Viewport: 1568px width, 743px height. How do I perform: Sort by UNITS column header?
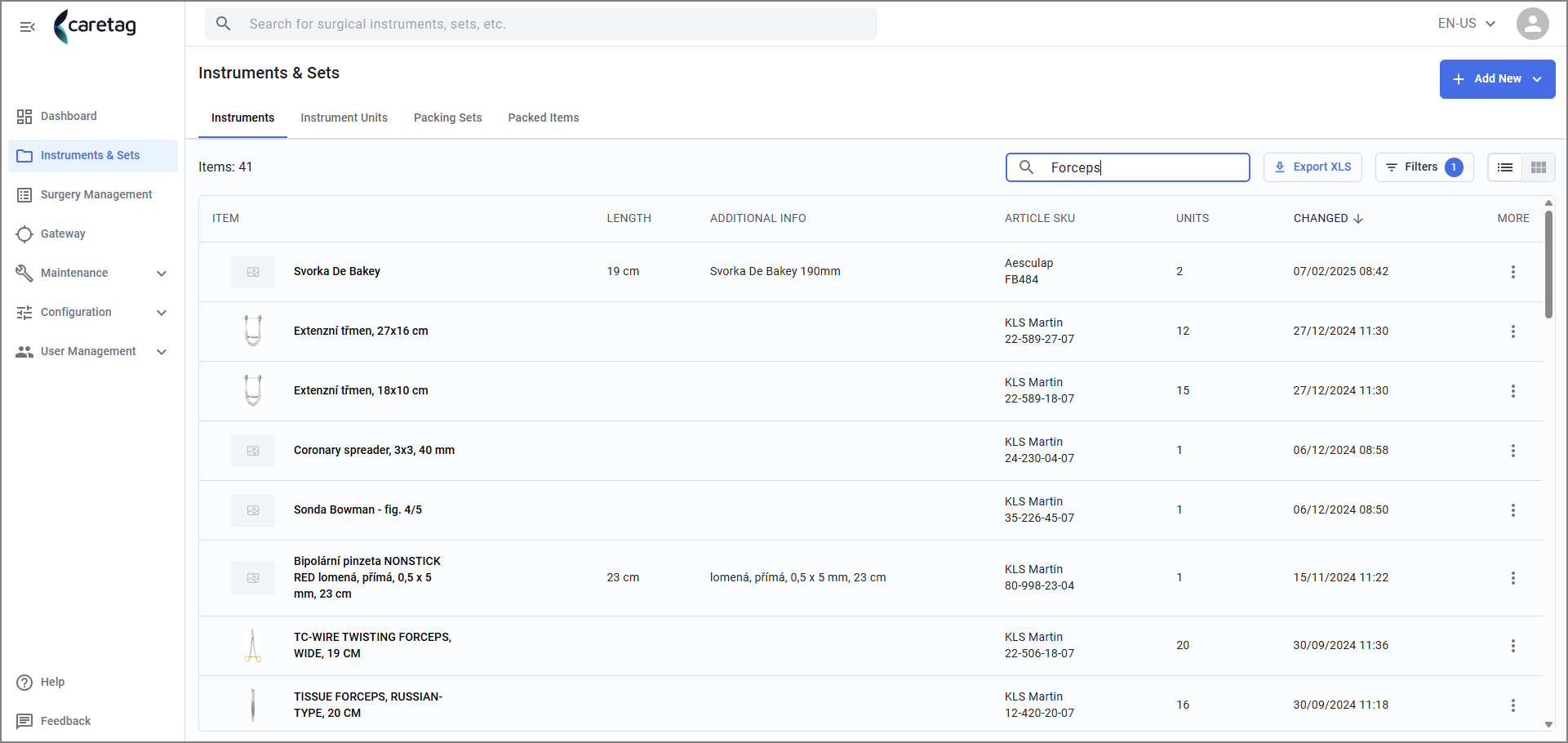coord(1192,219)
